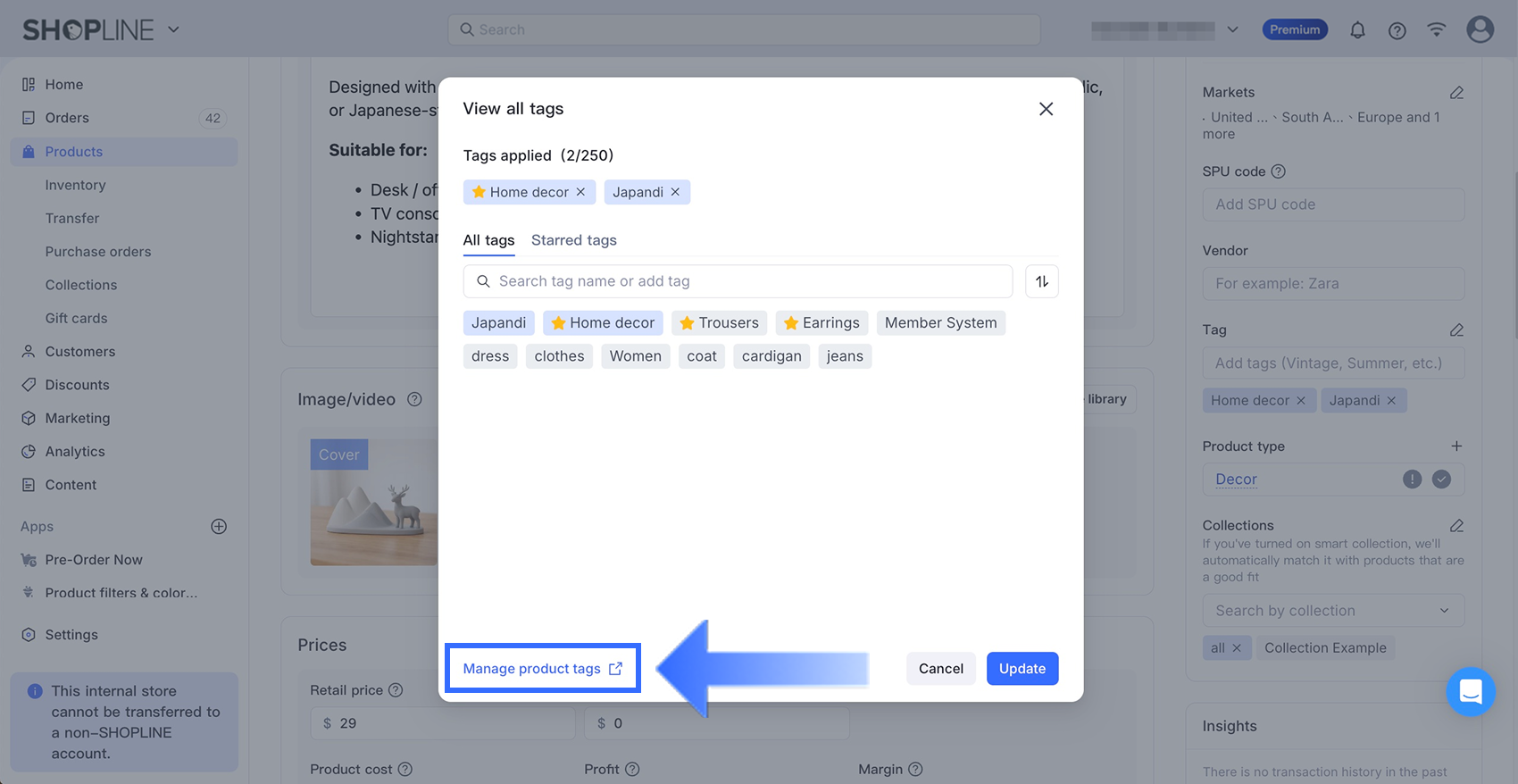Close the View all tags dialog
The width and height of the screenshot is (1518, 784).
[x=1046, y=109]
